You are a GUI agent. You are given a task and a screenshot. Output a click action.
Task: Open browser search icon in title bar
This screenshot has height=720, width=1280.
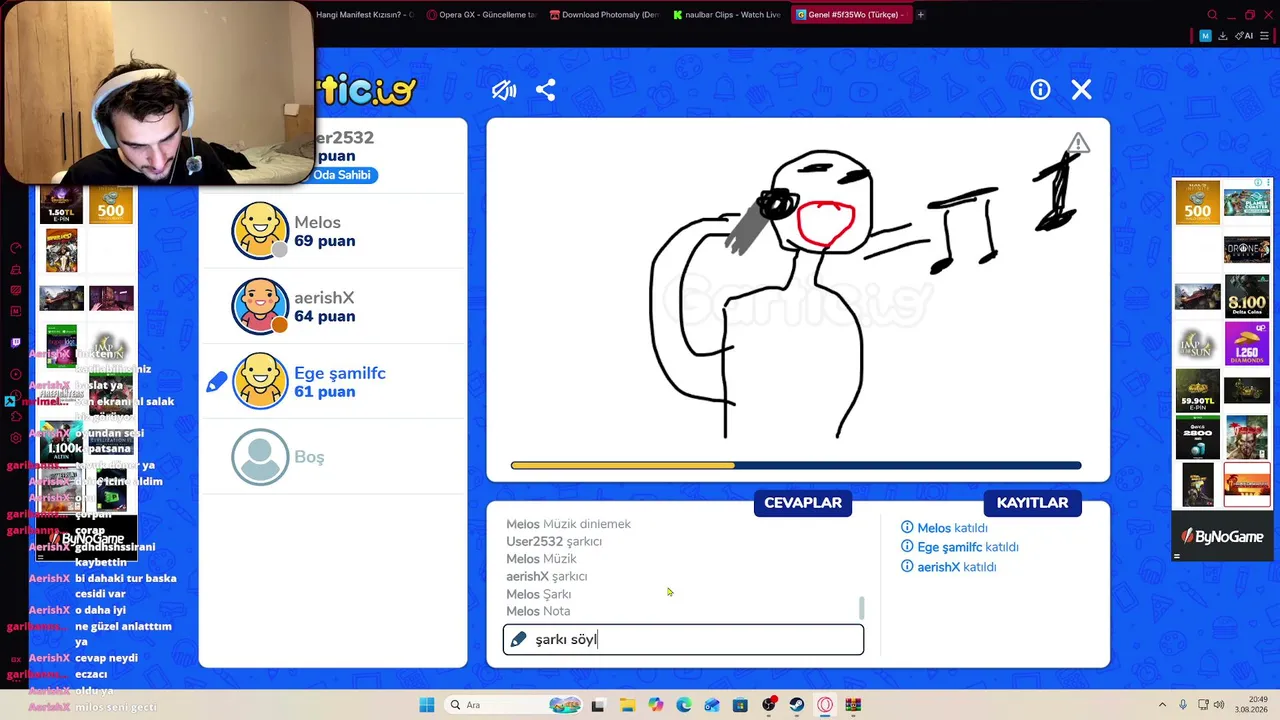[x=1212, y=15]
